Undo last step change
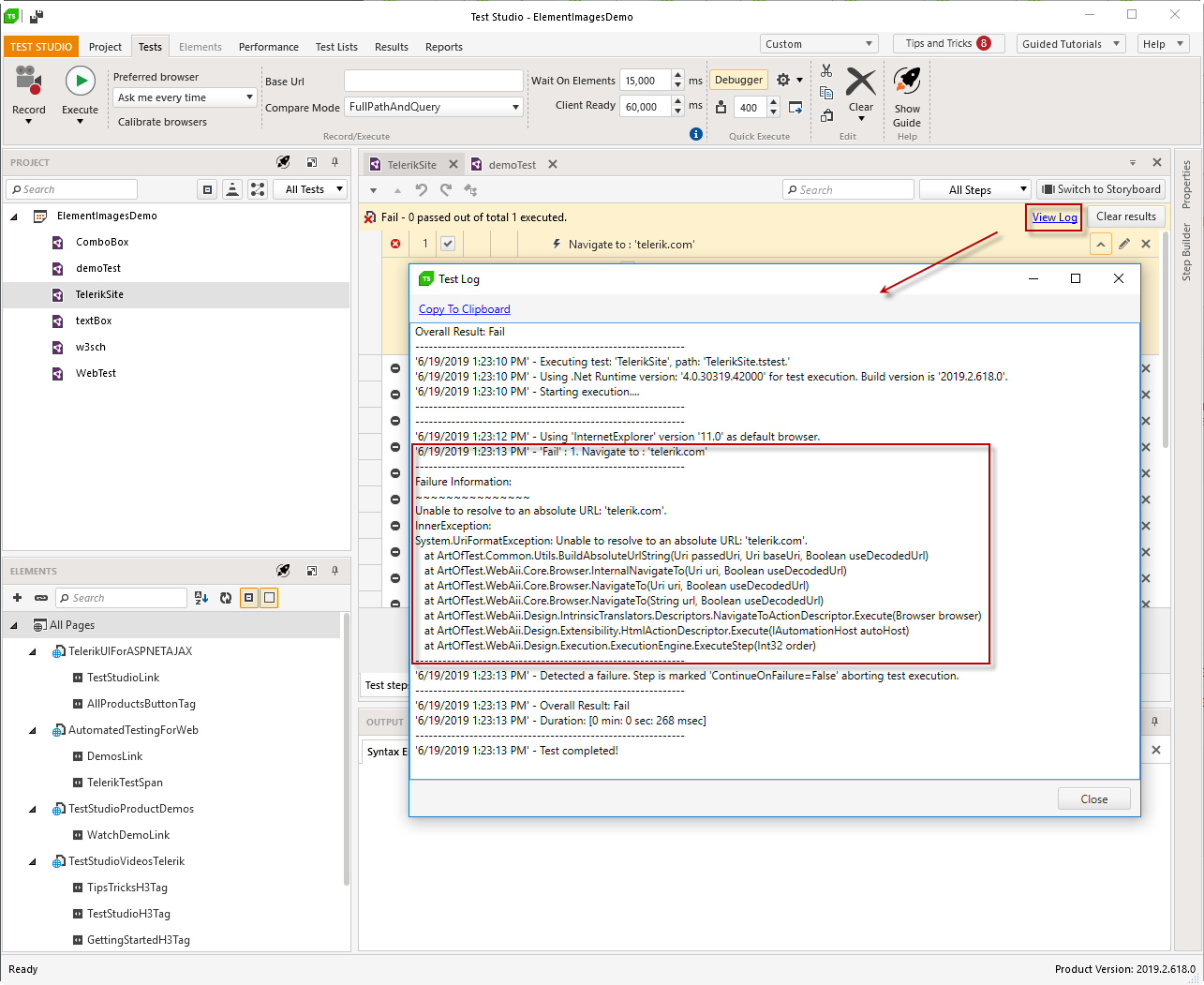1204x985 pixels. tap(422, 190)
